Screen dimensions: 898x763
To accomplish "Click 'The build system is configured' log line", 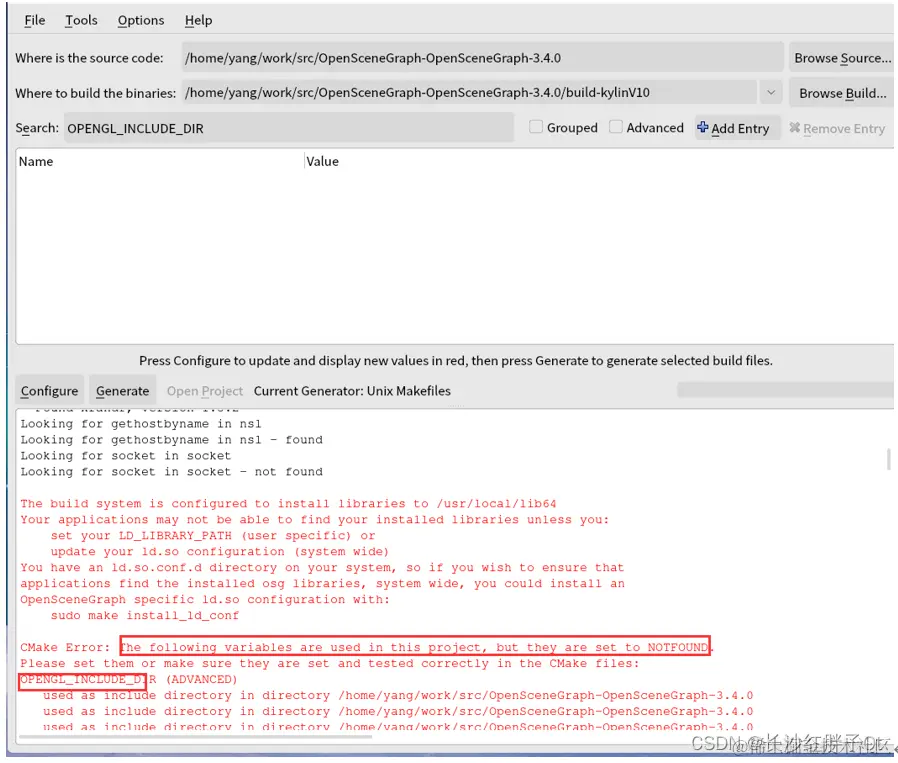I will click(x=288, y=504).
